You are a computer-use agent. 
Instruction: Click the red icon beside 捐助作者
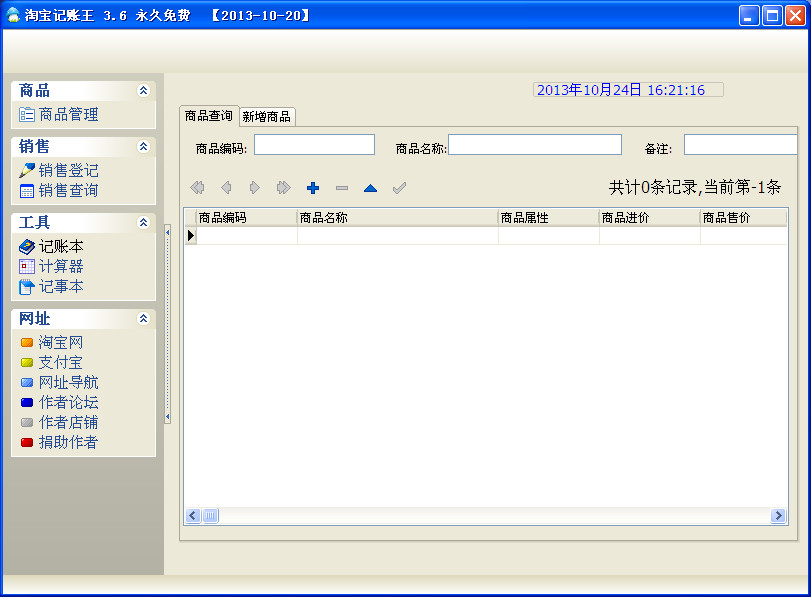27,442
